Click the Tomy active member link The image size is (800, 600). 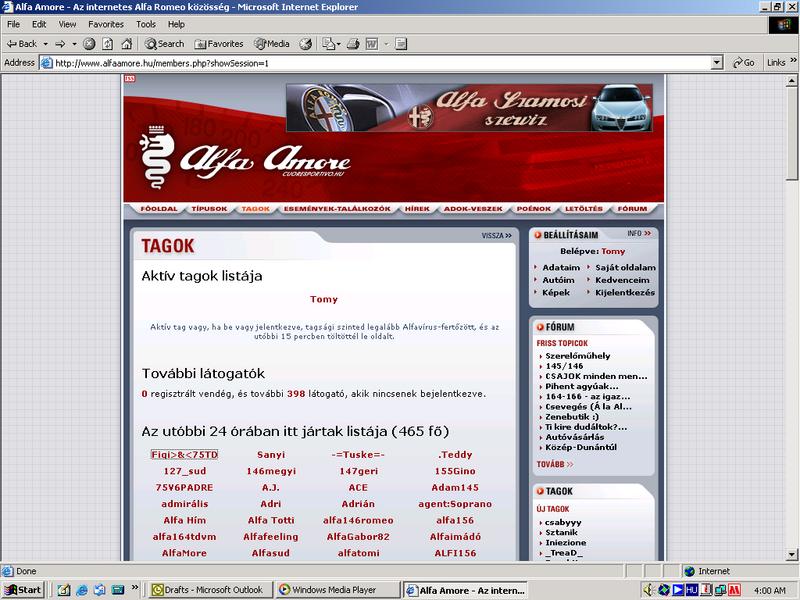(324, 299)
